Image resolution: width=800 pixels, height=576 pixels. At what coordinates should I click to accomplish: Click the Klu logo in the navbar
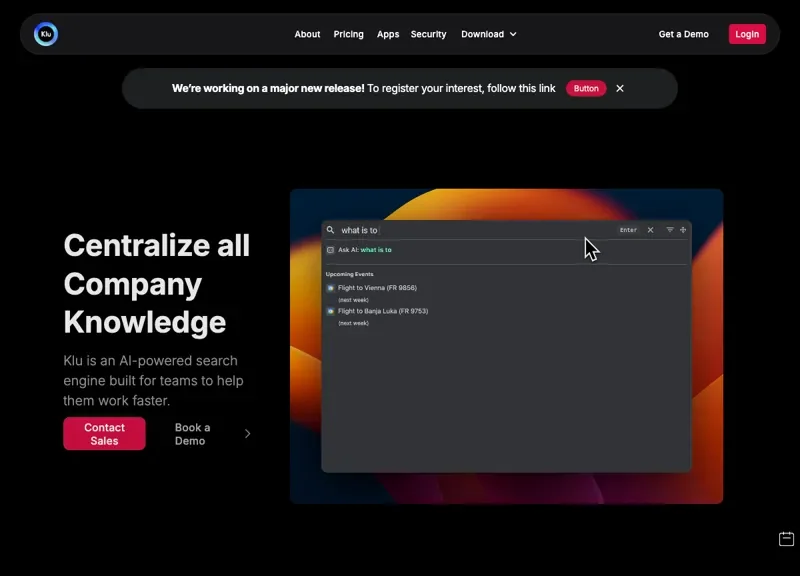[x=46, y=34]
